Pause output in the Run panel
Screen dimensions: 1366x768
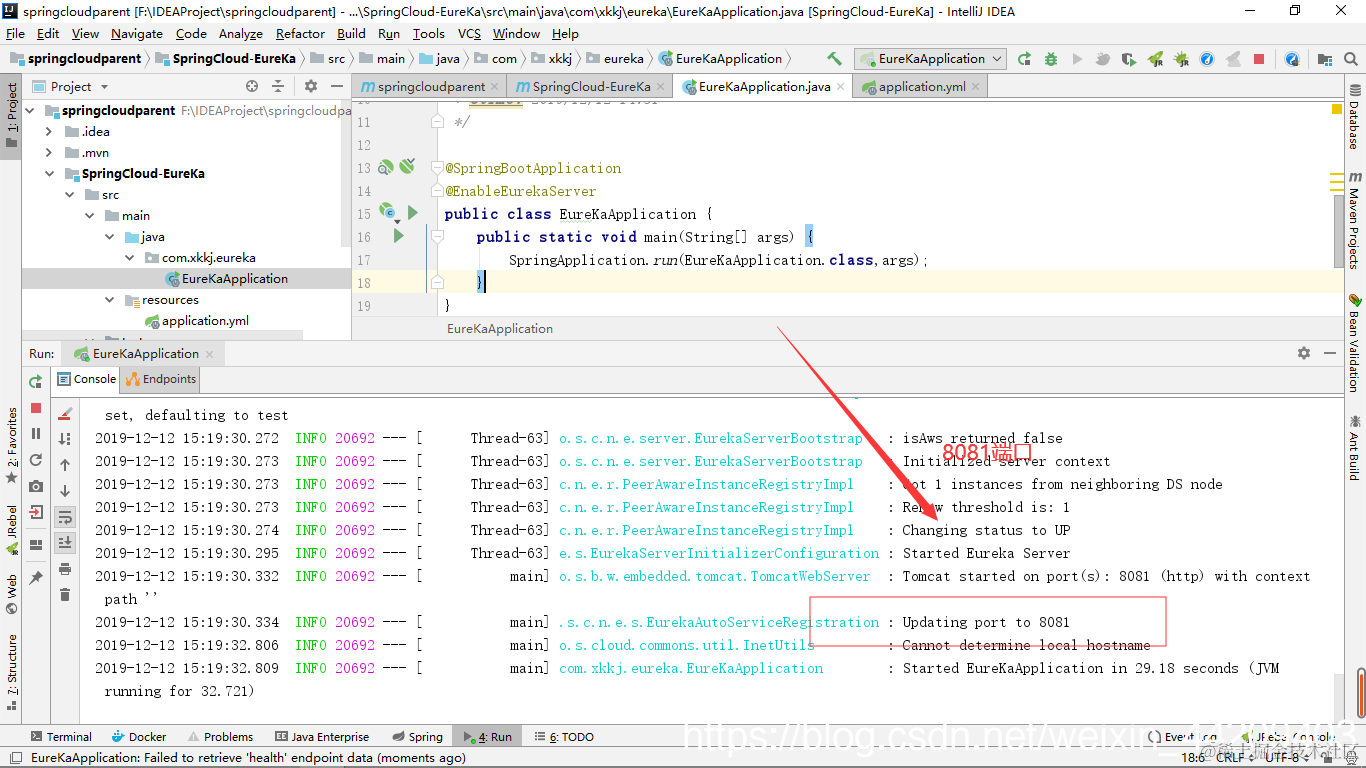pyautogui.click(x=36, y=434)
